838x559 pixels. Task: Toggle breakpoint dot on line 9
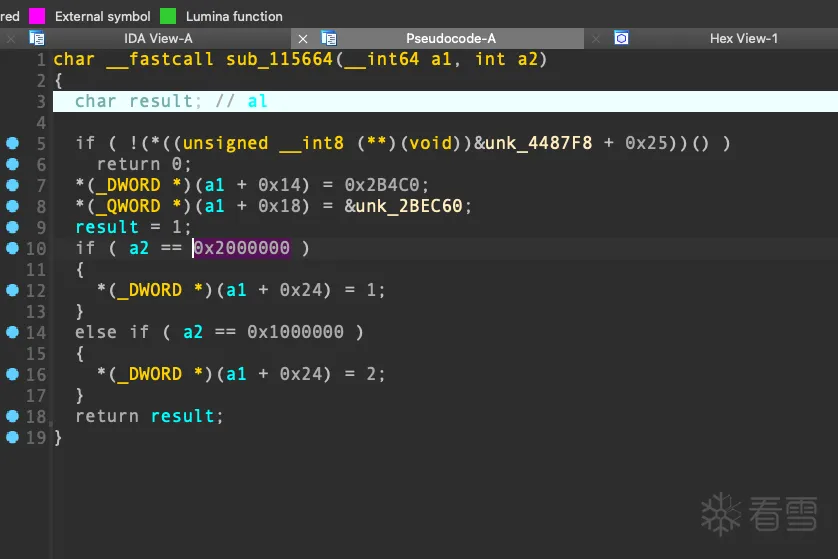12,227
